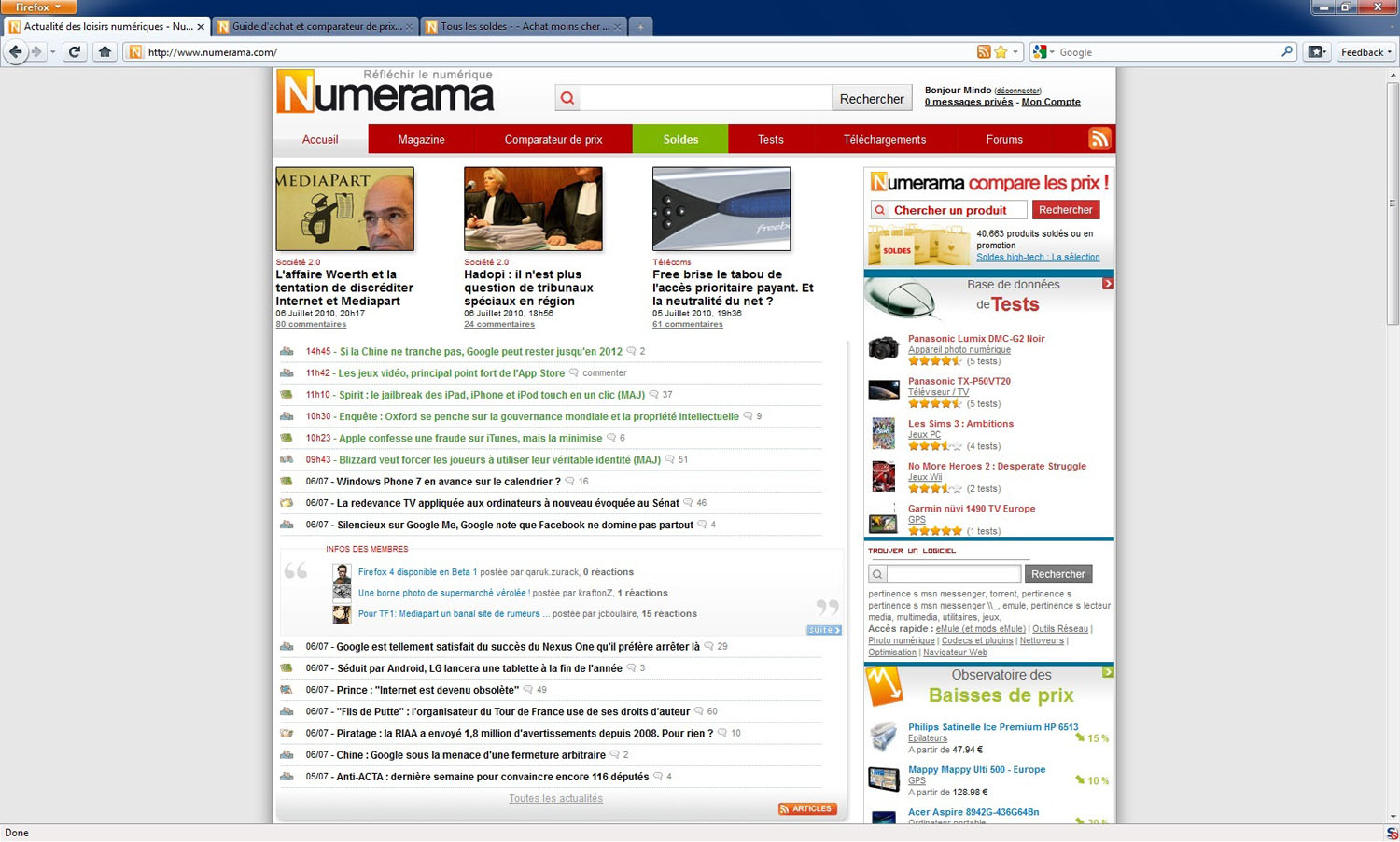Open the bookmarks toolbar icon beside Feedback
The width and height of the screenshot is (1400, 842).
coord(1316,52)
